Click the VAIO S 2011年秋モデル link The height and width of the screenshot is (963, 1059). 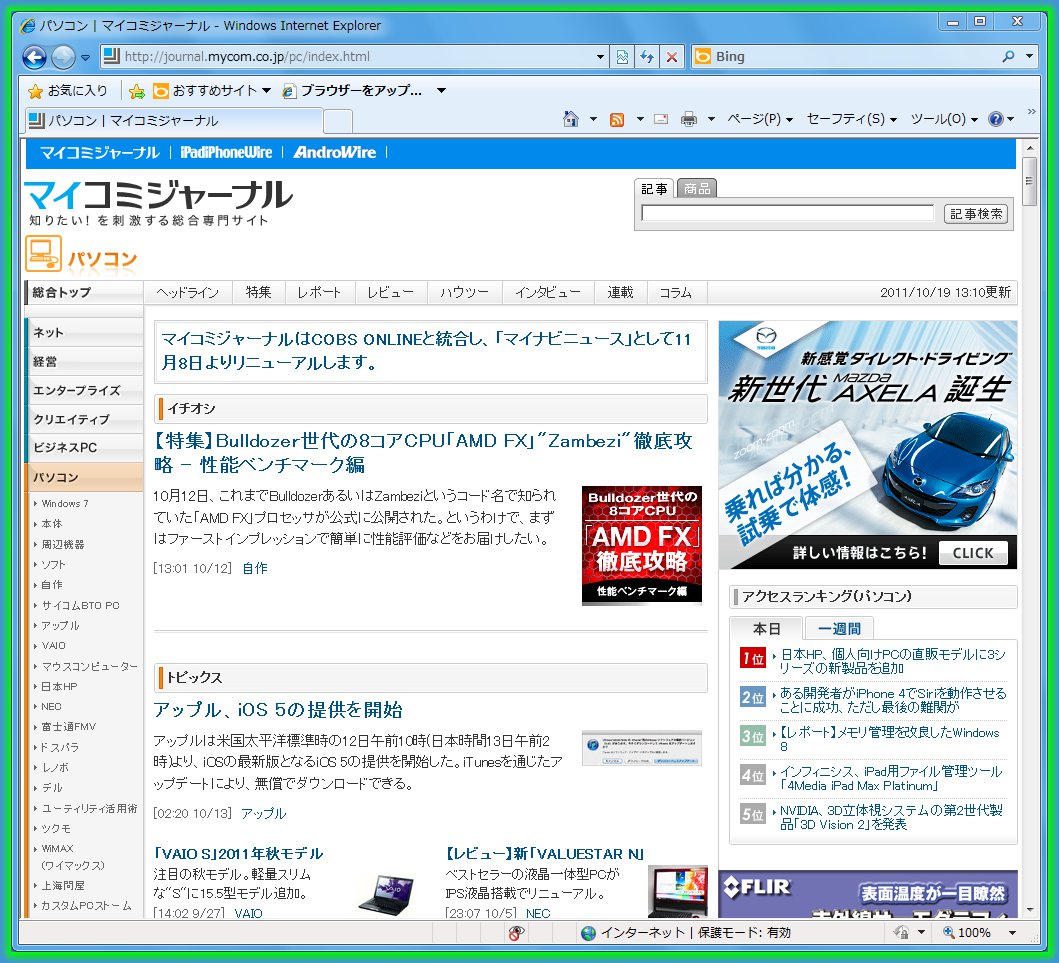tap(238, 854)
